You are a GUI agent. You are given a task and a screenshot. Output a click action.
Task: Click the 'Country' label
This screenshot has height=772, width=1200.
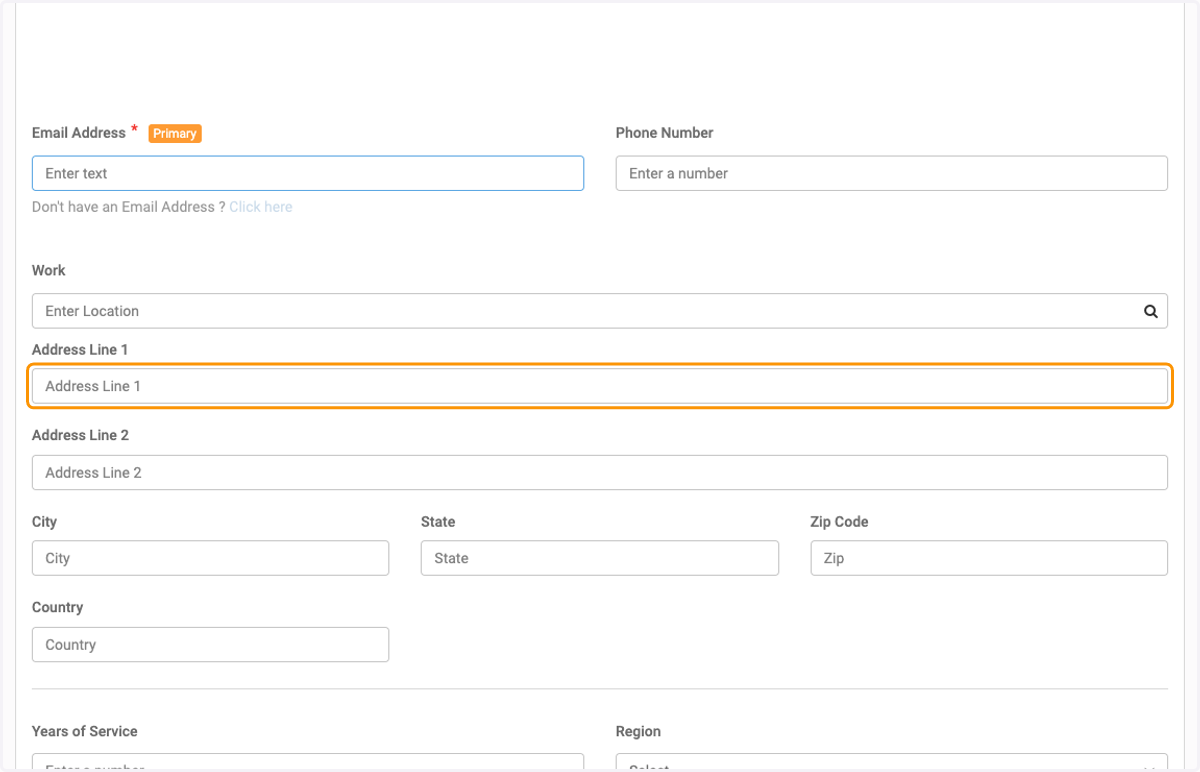(57, 607)
